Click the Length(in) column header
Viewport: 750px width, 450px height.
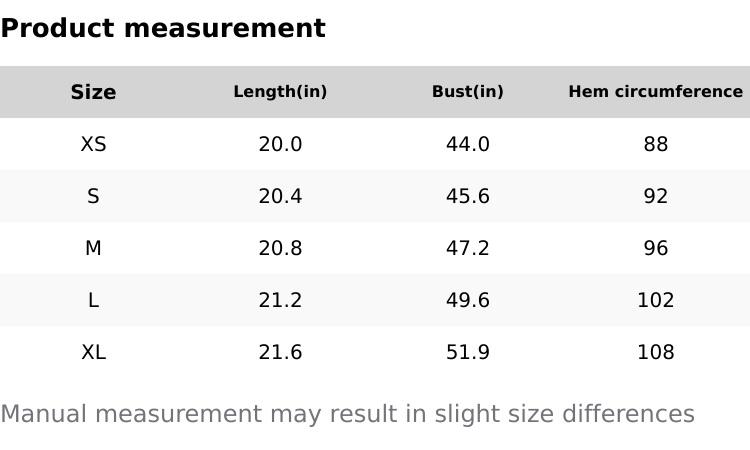(x=280, y=92)
